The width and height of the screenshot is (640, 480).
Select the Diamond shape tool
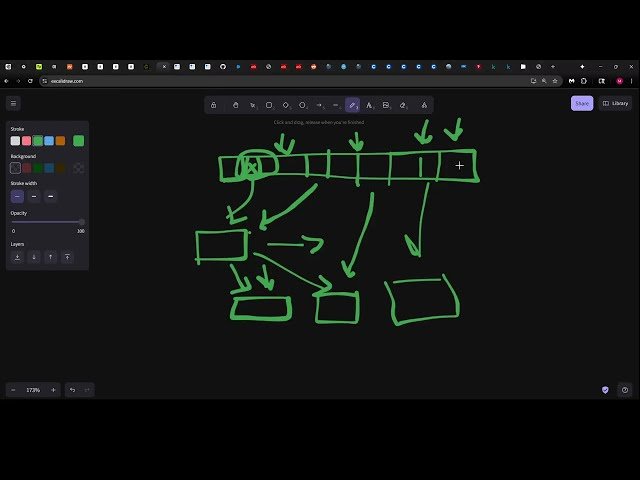coord(286,104)
